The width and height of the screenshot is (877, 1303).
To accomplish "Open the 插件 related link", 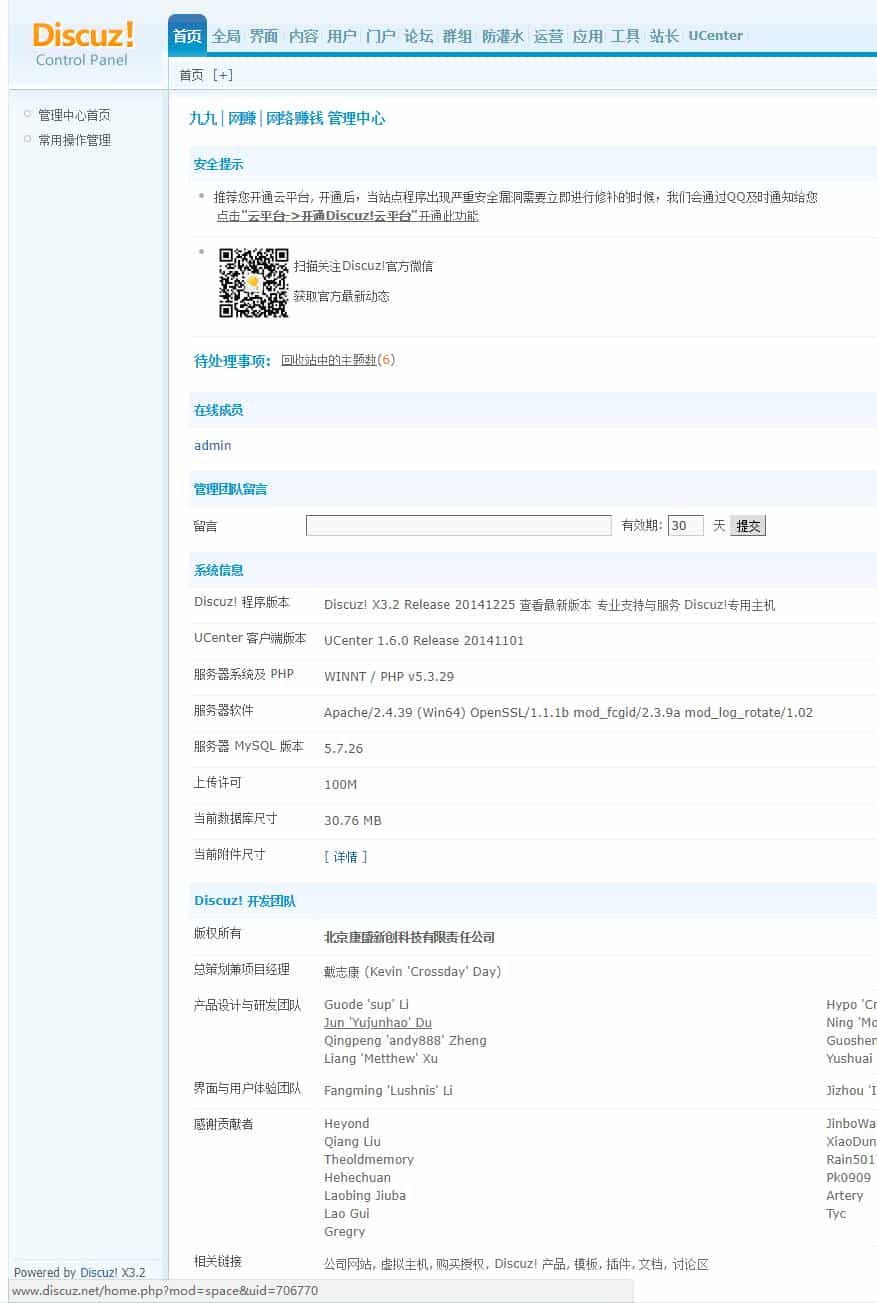I will pos(616,1265).
